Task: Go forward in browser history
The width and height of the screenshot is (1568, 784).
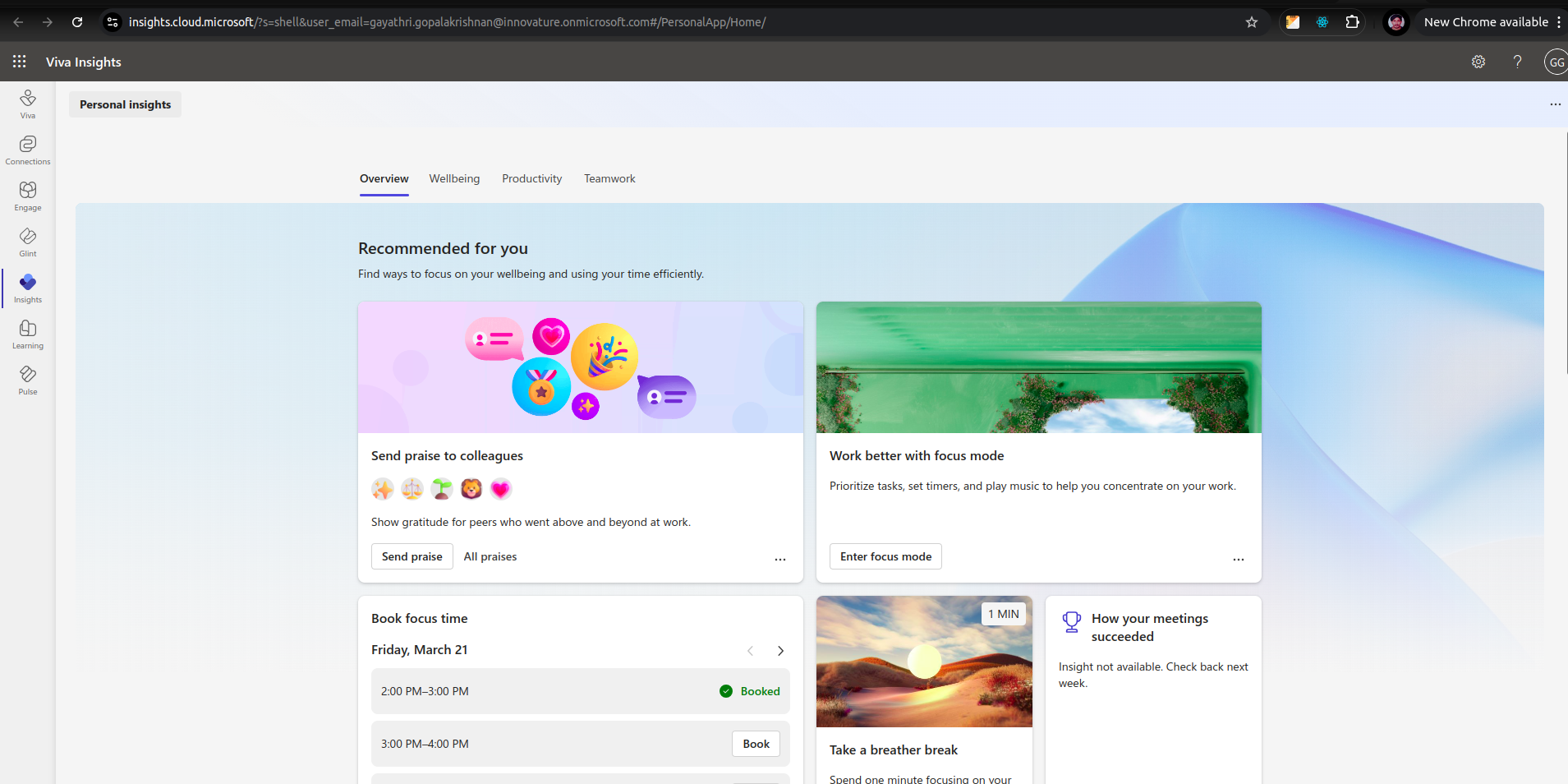Action: pos(48,22)
